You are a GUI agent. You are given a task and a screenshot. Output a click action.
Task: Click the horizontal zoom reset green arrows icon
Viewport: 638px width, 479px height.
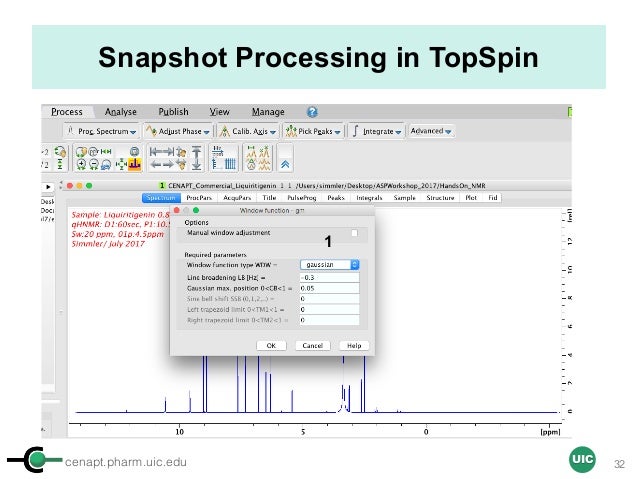pos(106,151)
